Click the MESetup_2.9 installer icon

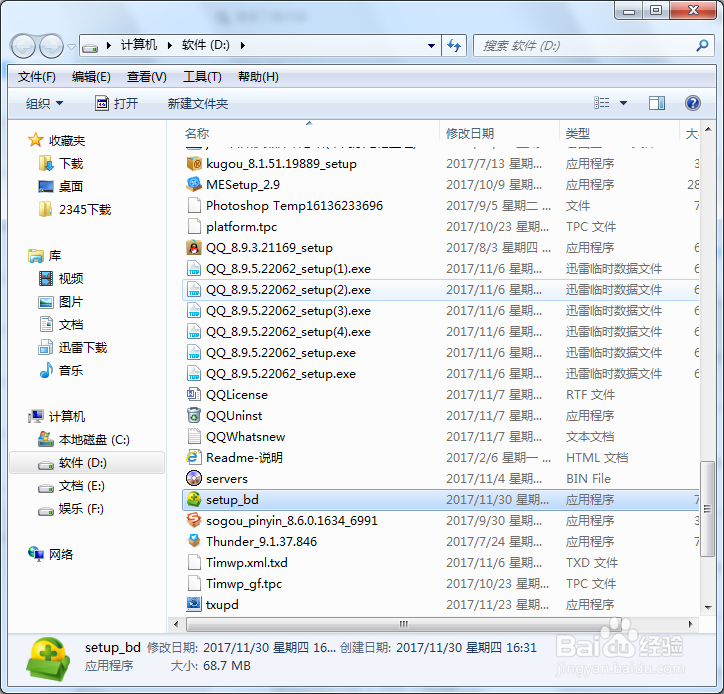[x=194, y=184]
